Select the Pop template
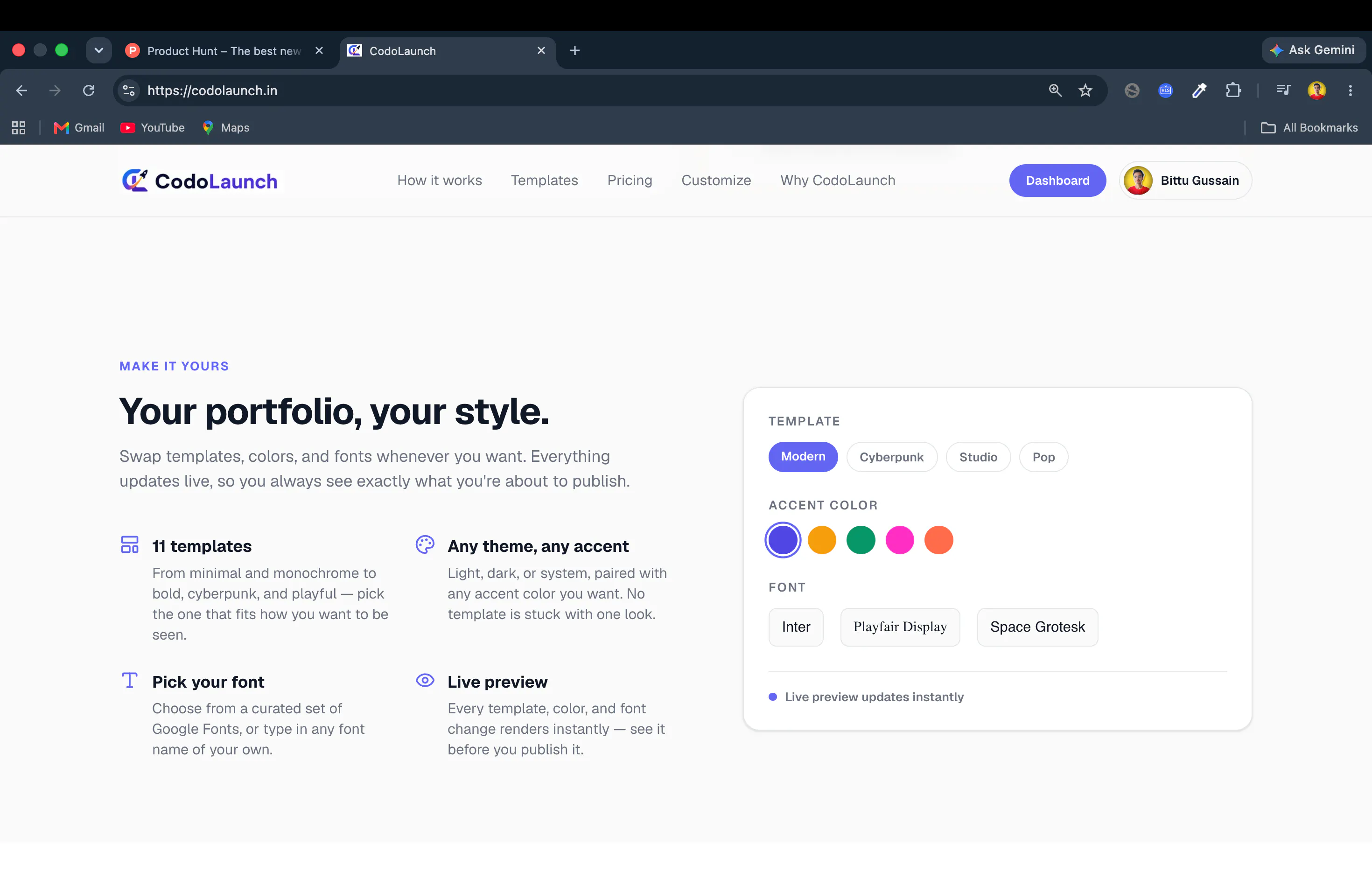Viewport: 1372px width, 892px height. [1043, 457]
